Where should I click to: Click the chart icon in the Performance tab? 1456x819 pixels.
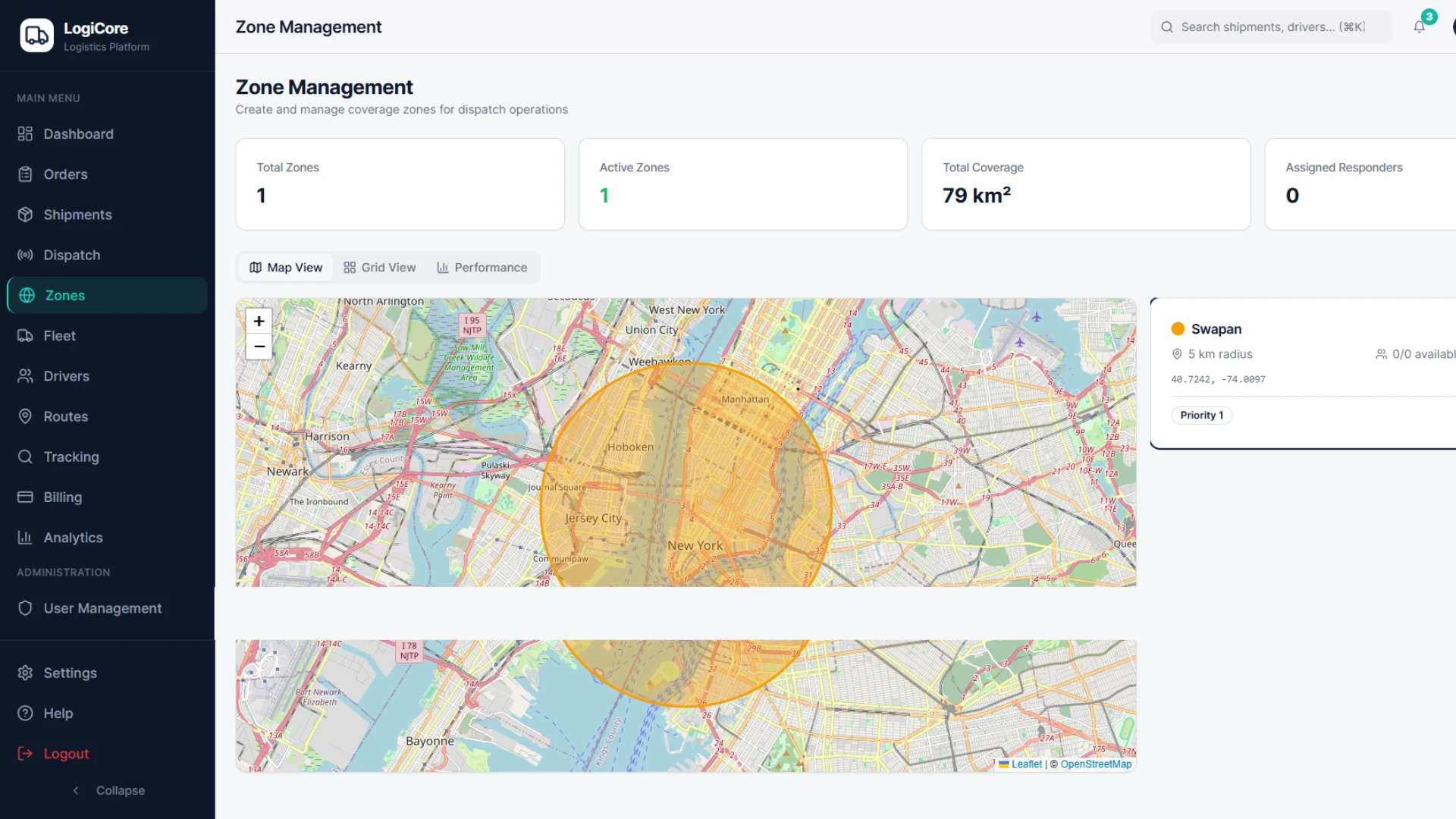point(443,268)
